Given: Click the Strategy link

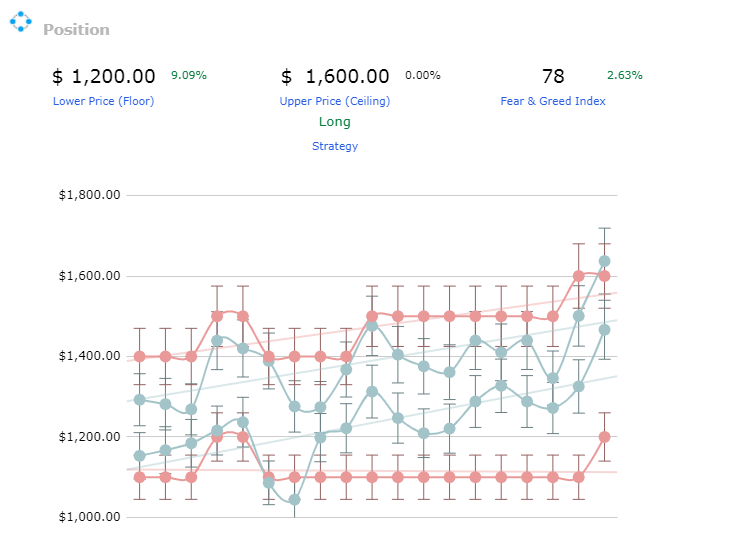Looking at the screenshot, I should [335, 146].
